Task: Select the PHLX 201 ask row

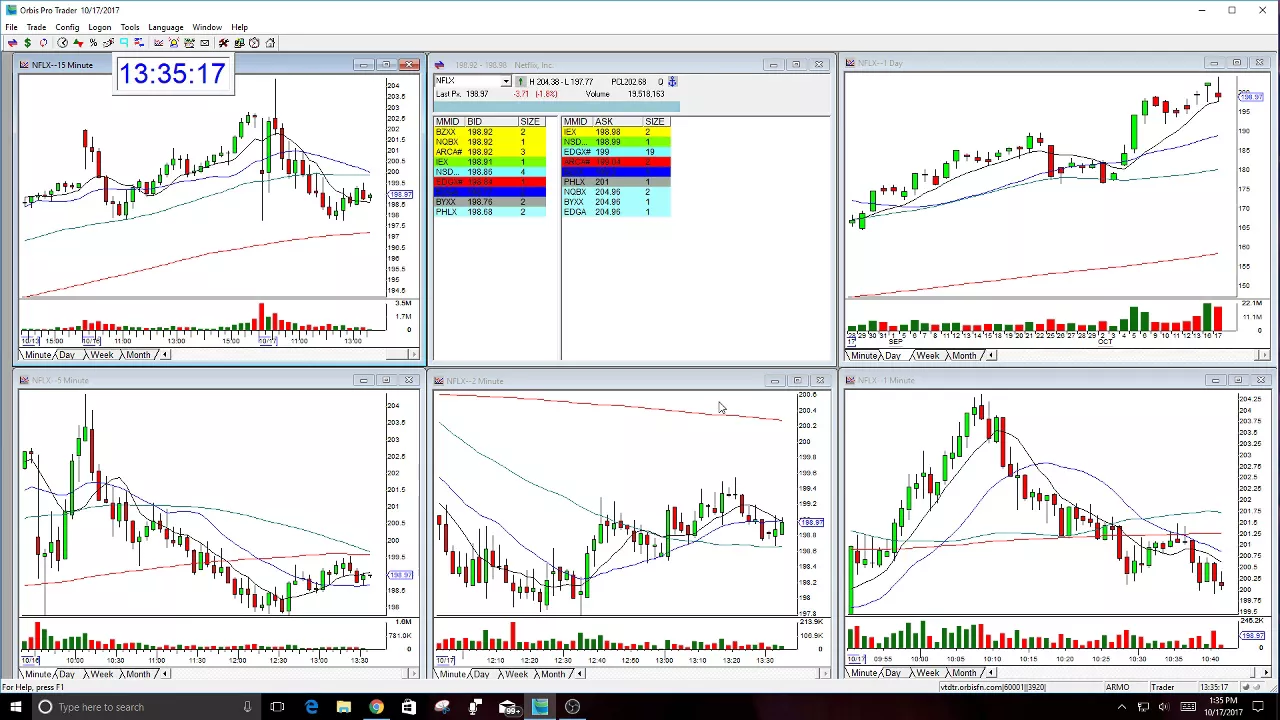Action: pyautogui.click(x=616, y=182)
